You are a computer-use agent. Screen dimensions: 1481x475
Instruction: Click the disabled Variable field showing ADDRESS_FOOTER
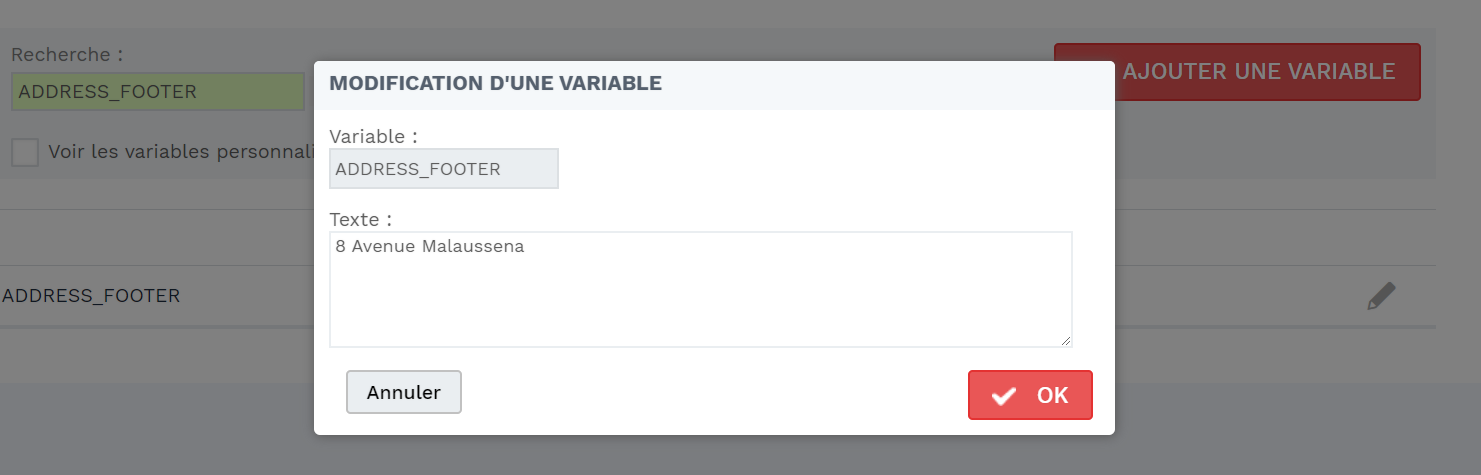point(444,169)
